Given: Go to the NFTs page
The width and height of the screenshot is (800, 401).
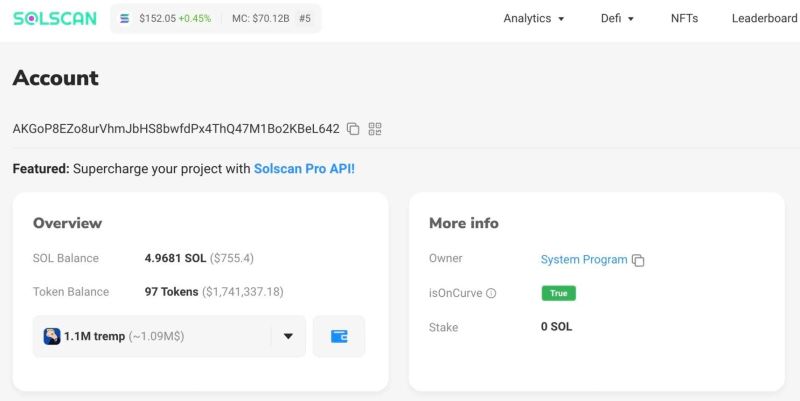Looking at the screenshot, I should coord(685,18).
